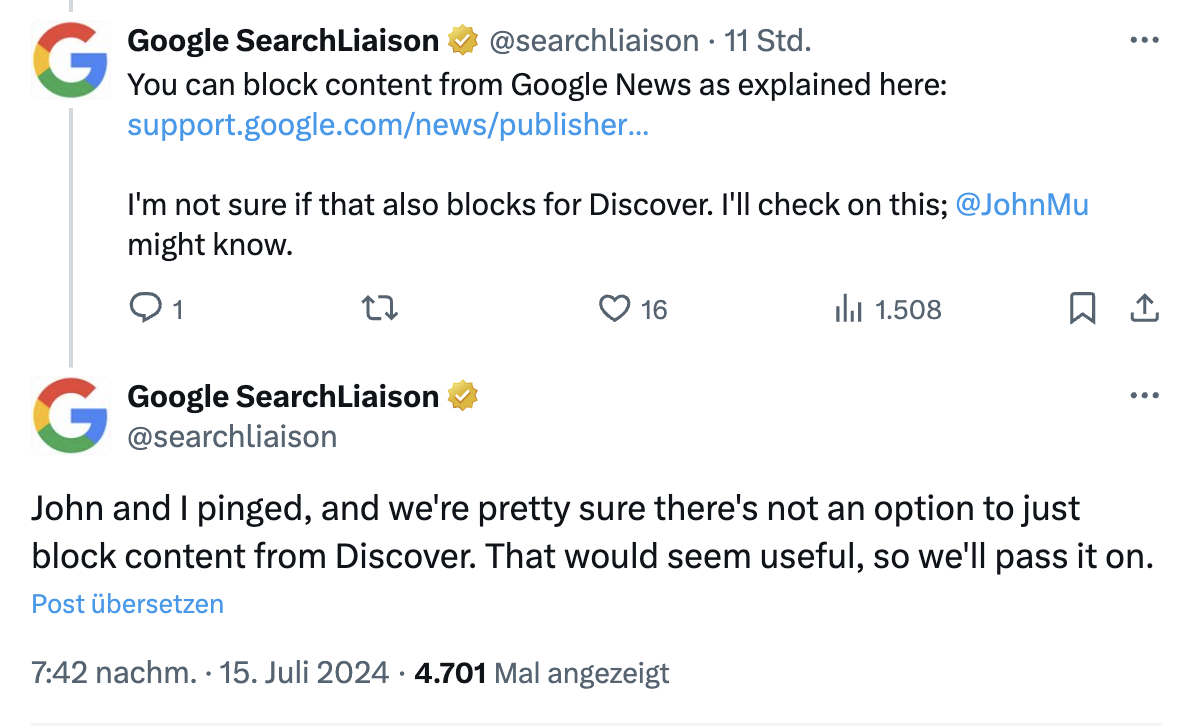Viewport: 1186px width, 728px height.
Task: Open the support.google.com publisher link
Action: [386, 124]
